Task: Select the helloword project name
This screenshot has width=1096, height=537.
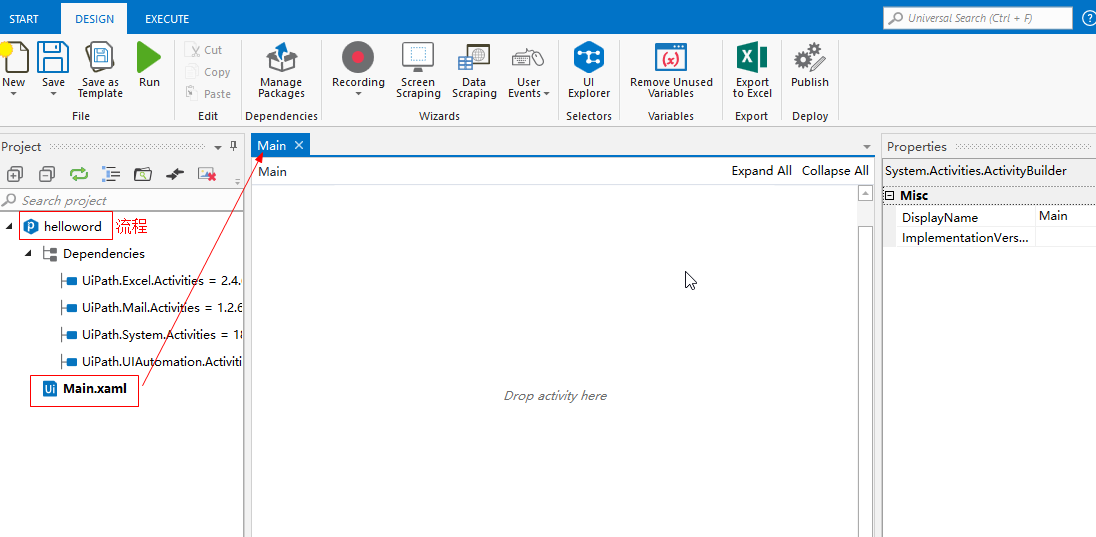Action: coord(73,227)
